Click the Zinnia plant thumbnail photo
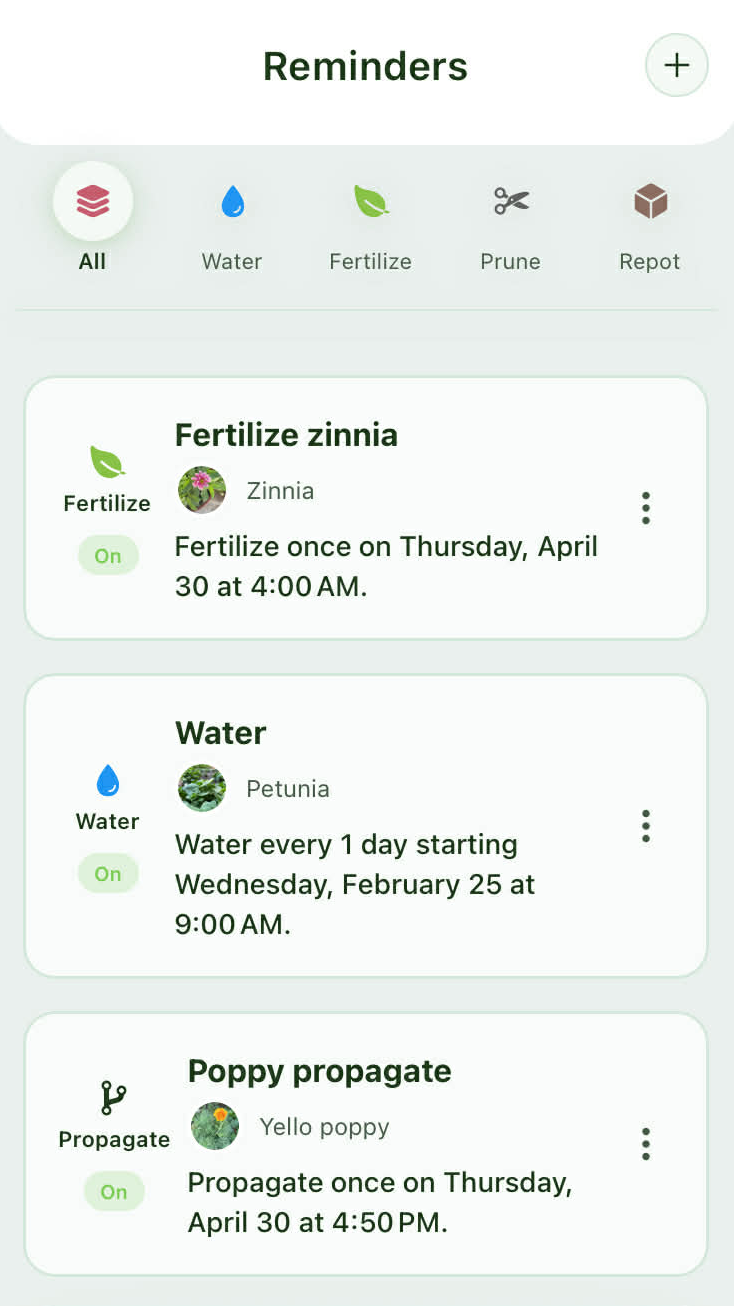 pyautogui.click(x=202, y=491)
